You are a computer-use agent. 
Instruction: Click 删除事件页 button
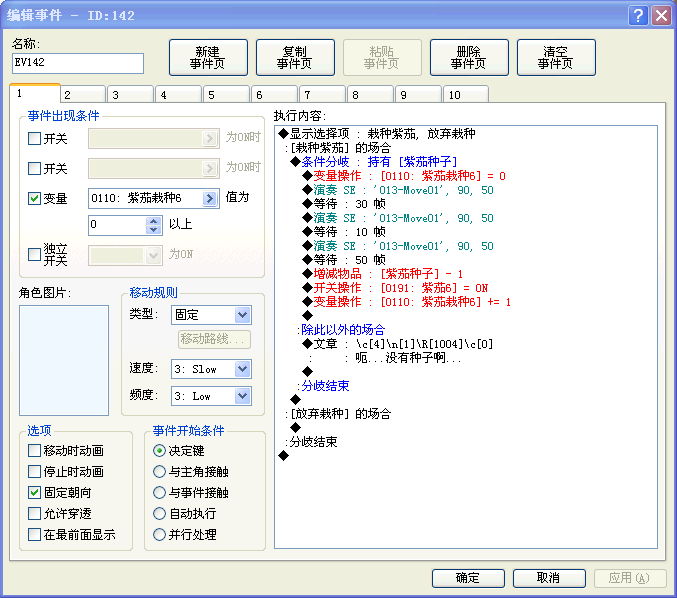click(469, 57)
